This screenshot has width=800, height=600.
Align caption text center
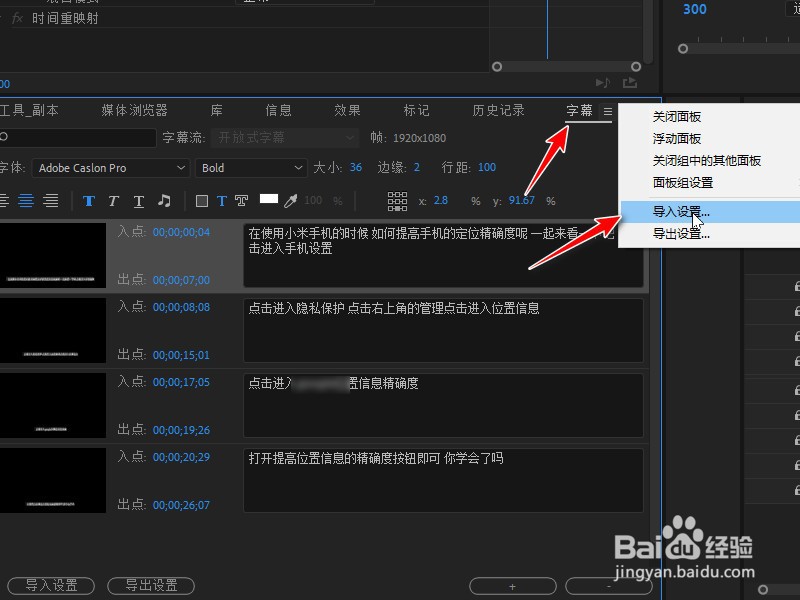pos(26,201)
